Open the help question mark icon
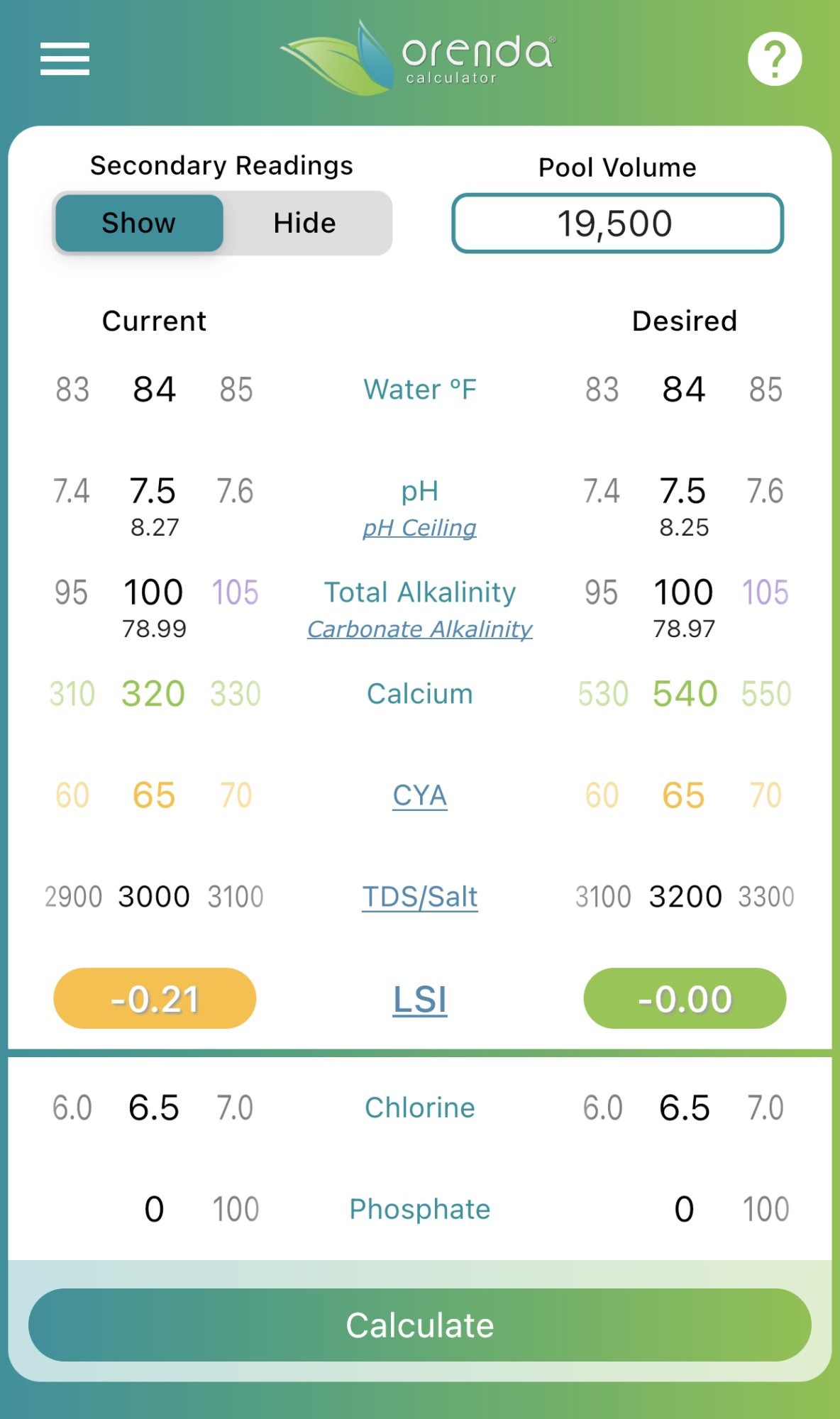 click(775, 59)
